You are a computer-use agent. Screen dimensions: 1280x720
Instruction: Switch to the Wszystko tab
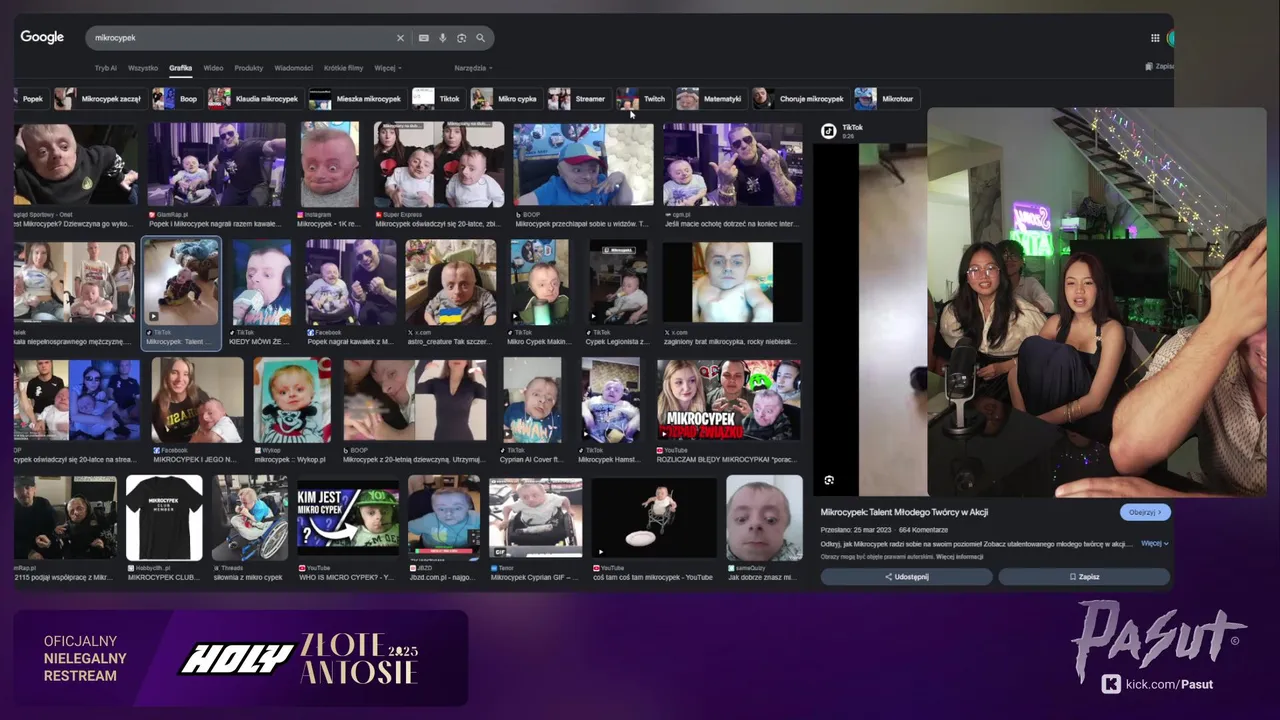(x=143, y=68)
